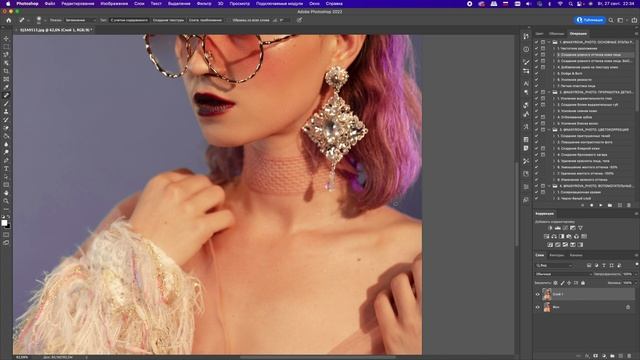Select the Rectangular Marquee tool
The height and width of the screenshot is (360, 640).
tap(6, 47)
